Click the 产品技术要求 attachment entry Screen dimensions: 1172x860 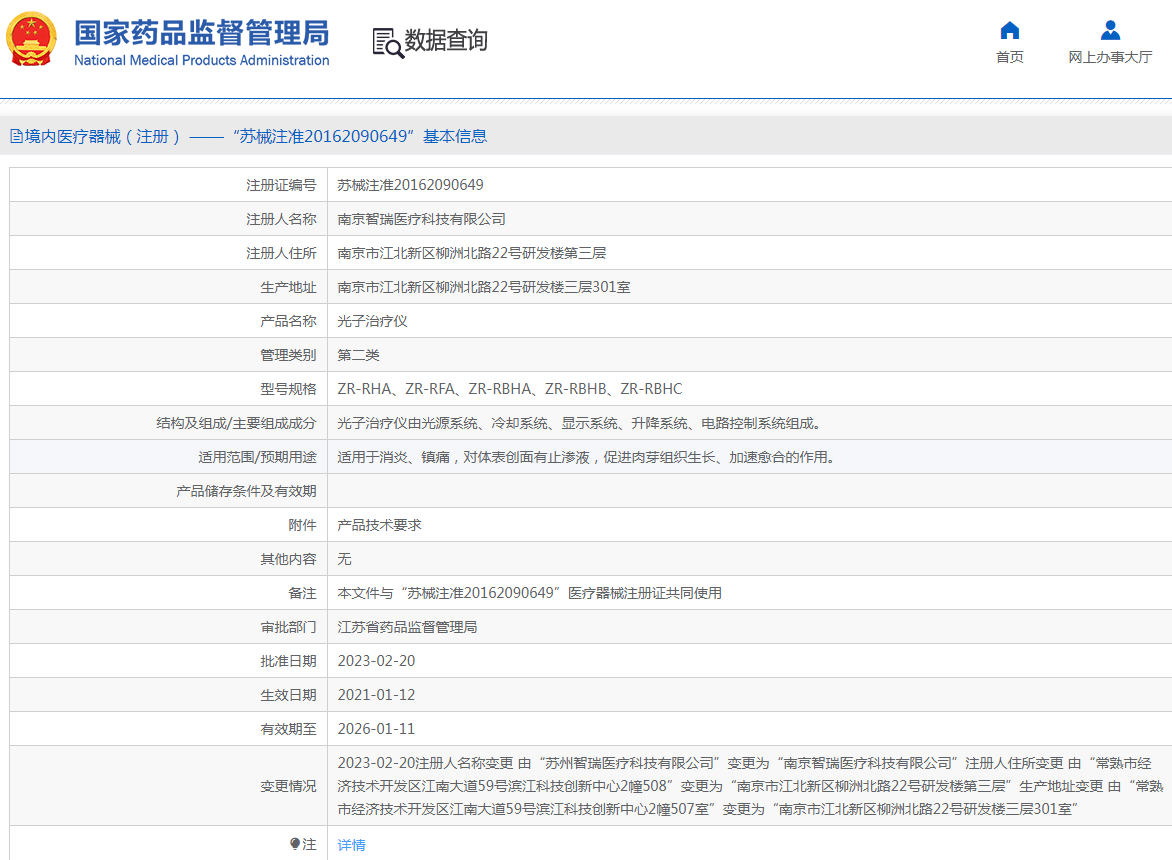[x=380, y=525]
